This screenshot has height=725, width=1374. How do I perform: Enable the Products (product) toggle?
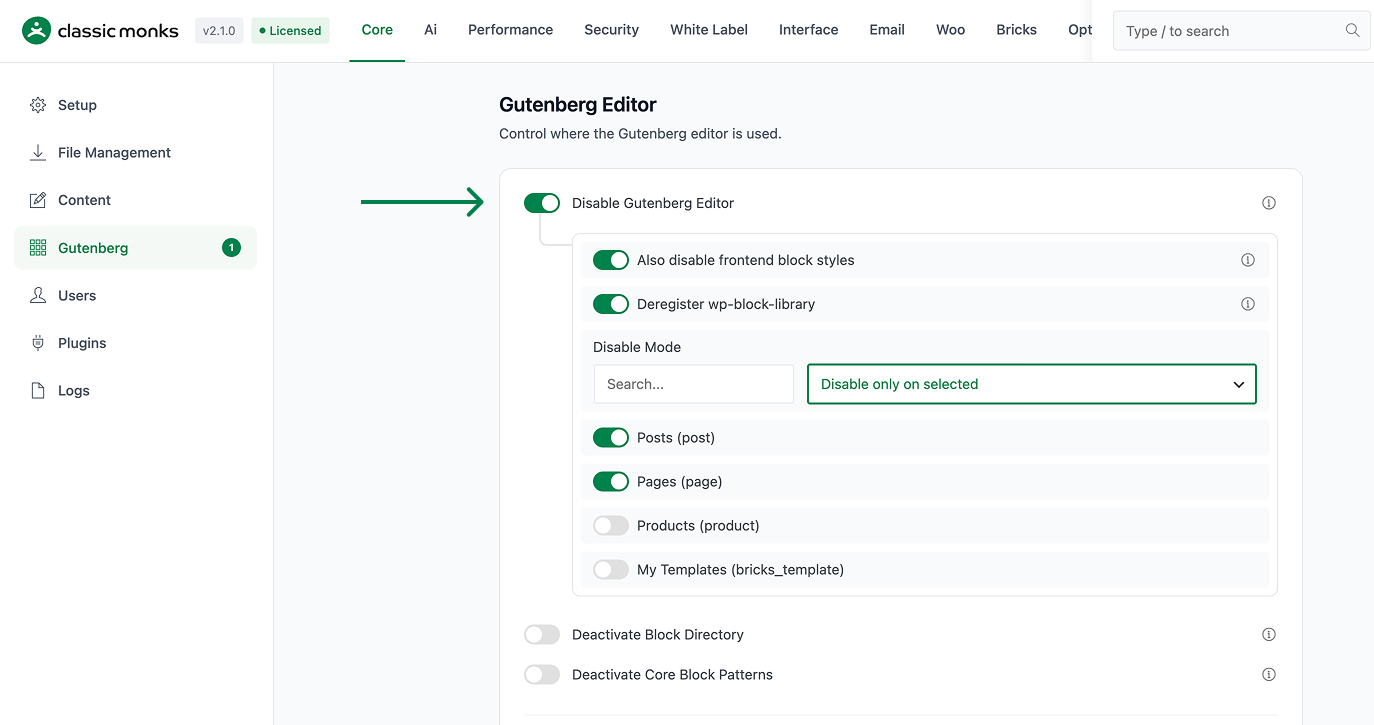pyautogui.click(x=611, y=526)
